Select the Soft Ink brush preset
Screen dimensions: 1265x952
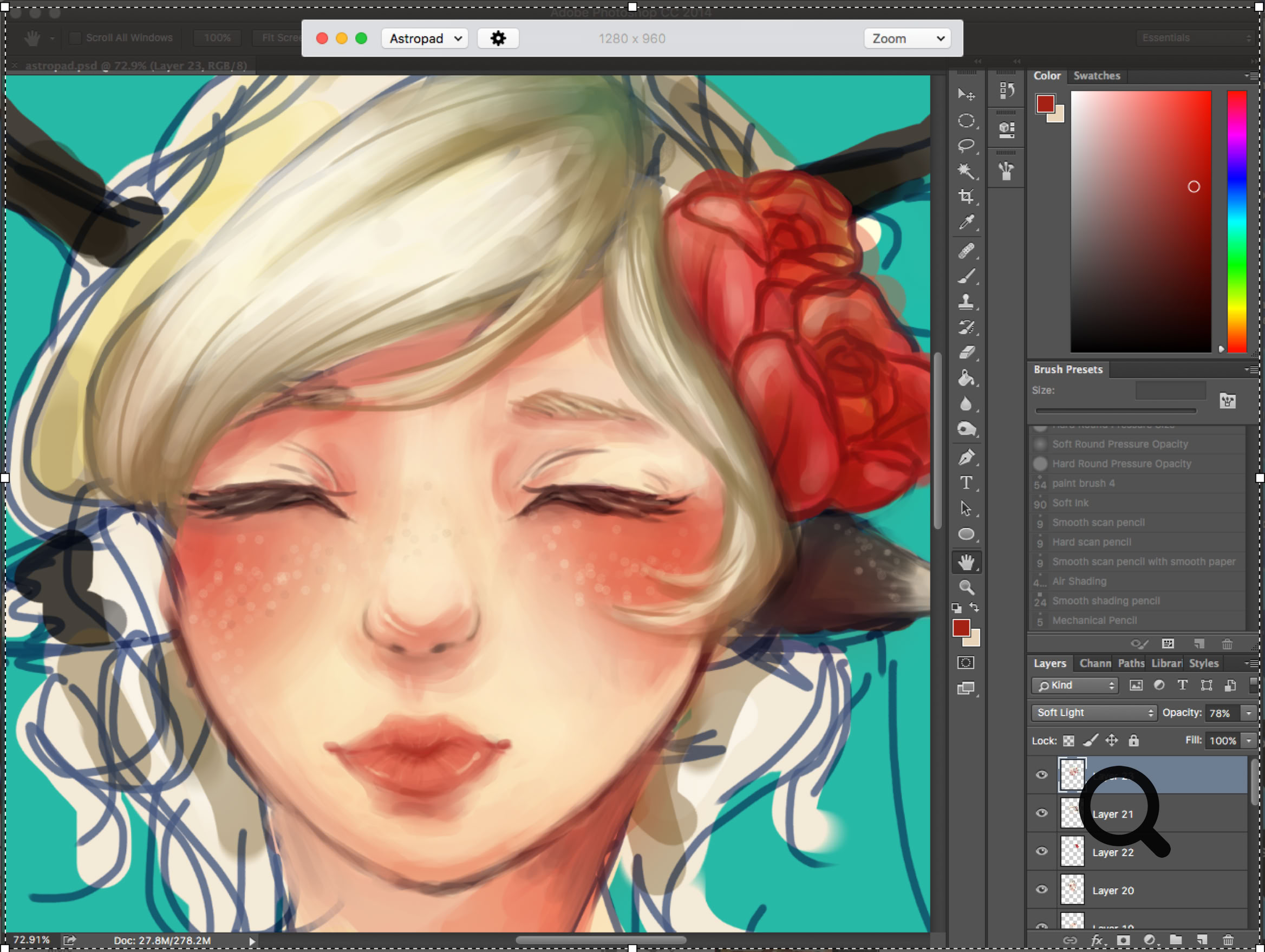click(x=1070, y=503)
